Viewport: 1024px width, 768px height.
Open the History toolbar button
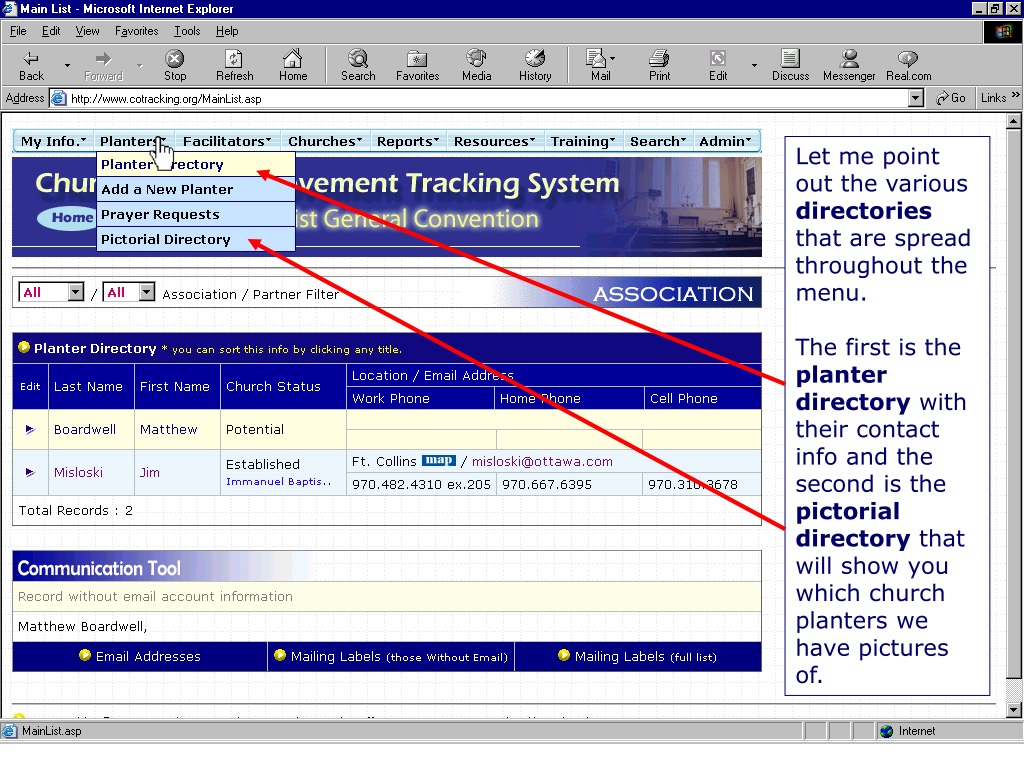[535, 65]
